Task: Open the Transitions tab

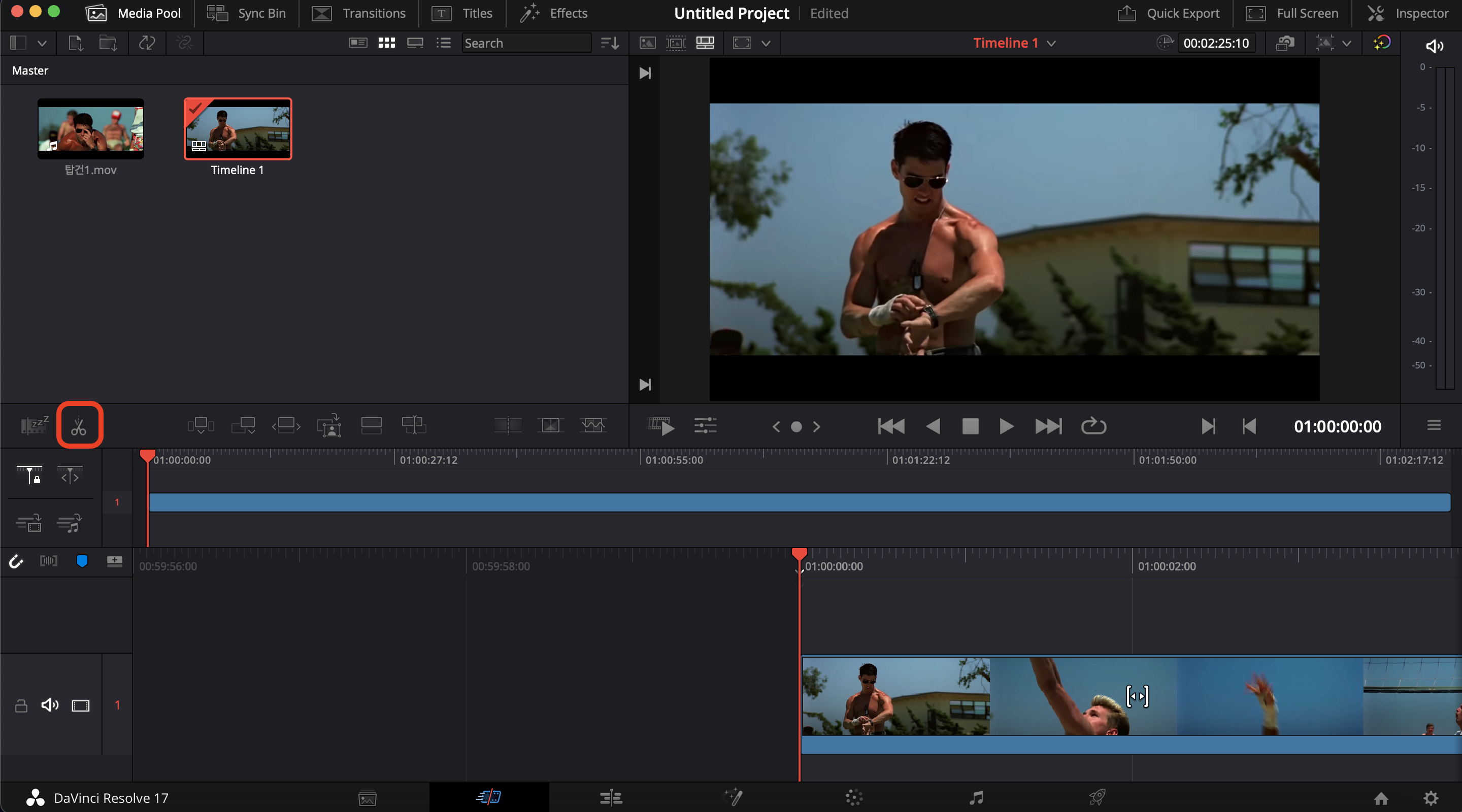Action: pyautogui.click(x=359, y=13)
